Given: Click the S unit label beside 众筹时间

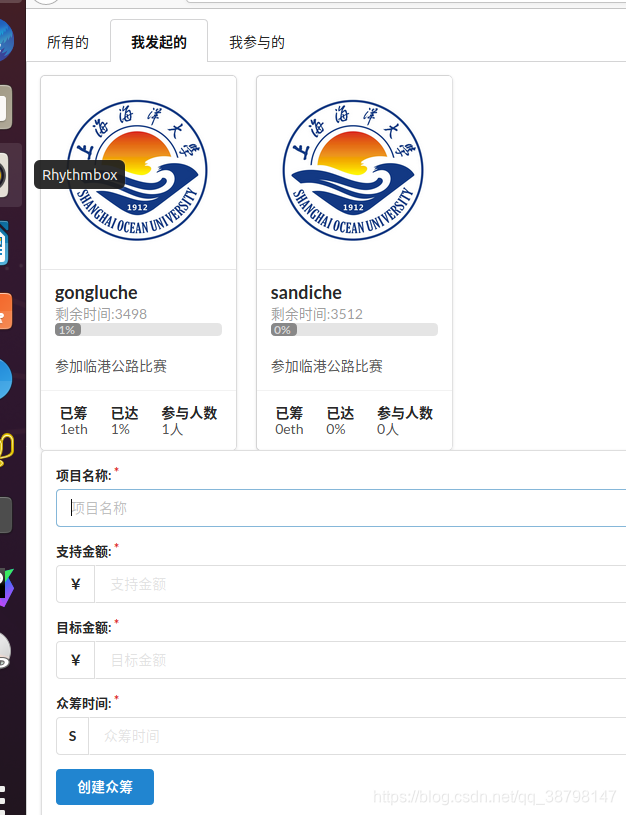Looking at the screenshot, I should [73, 736].
